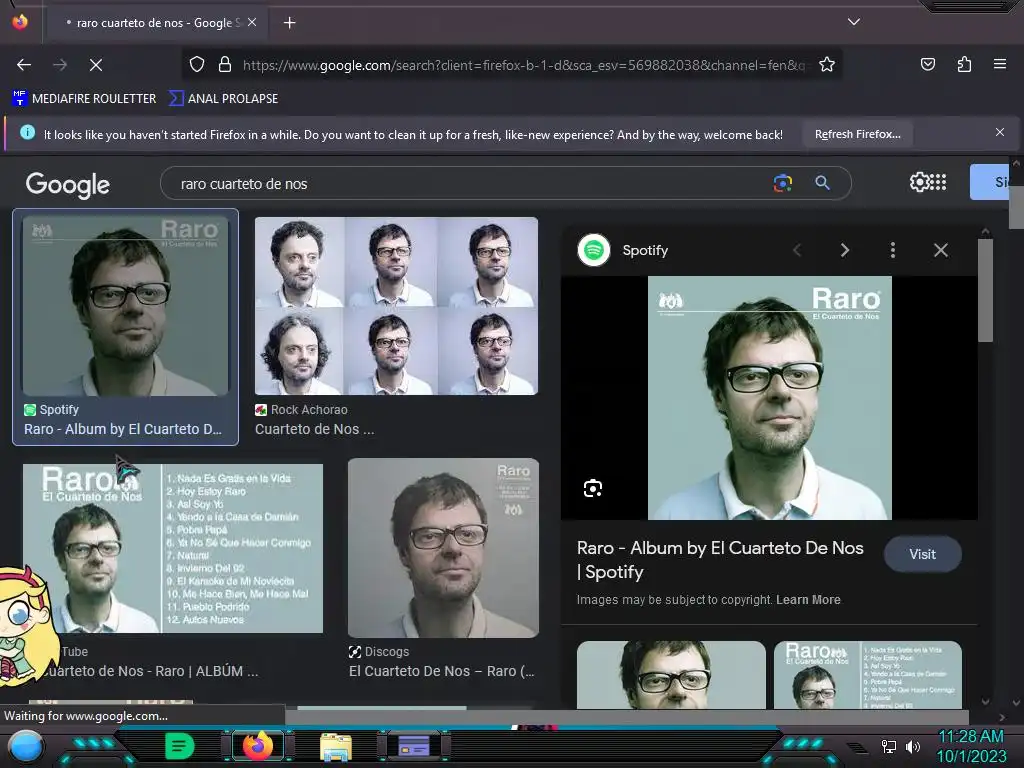
Task: Show site security padlock info
Action: coord(225,65)
